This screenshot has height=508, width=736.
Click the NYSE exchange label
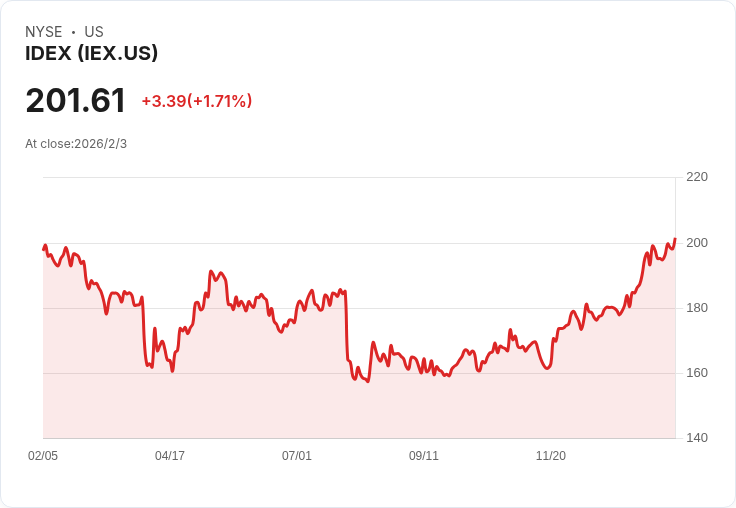[x=43, y=32]
